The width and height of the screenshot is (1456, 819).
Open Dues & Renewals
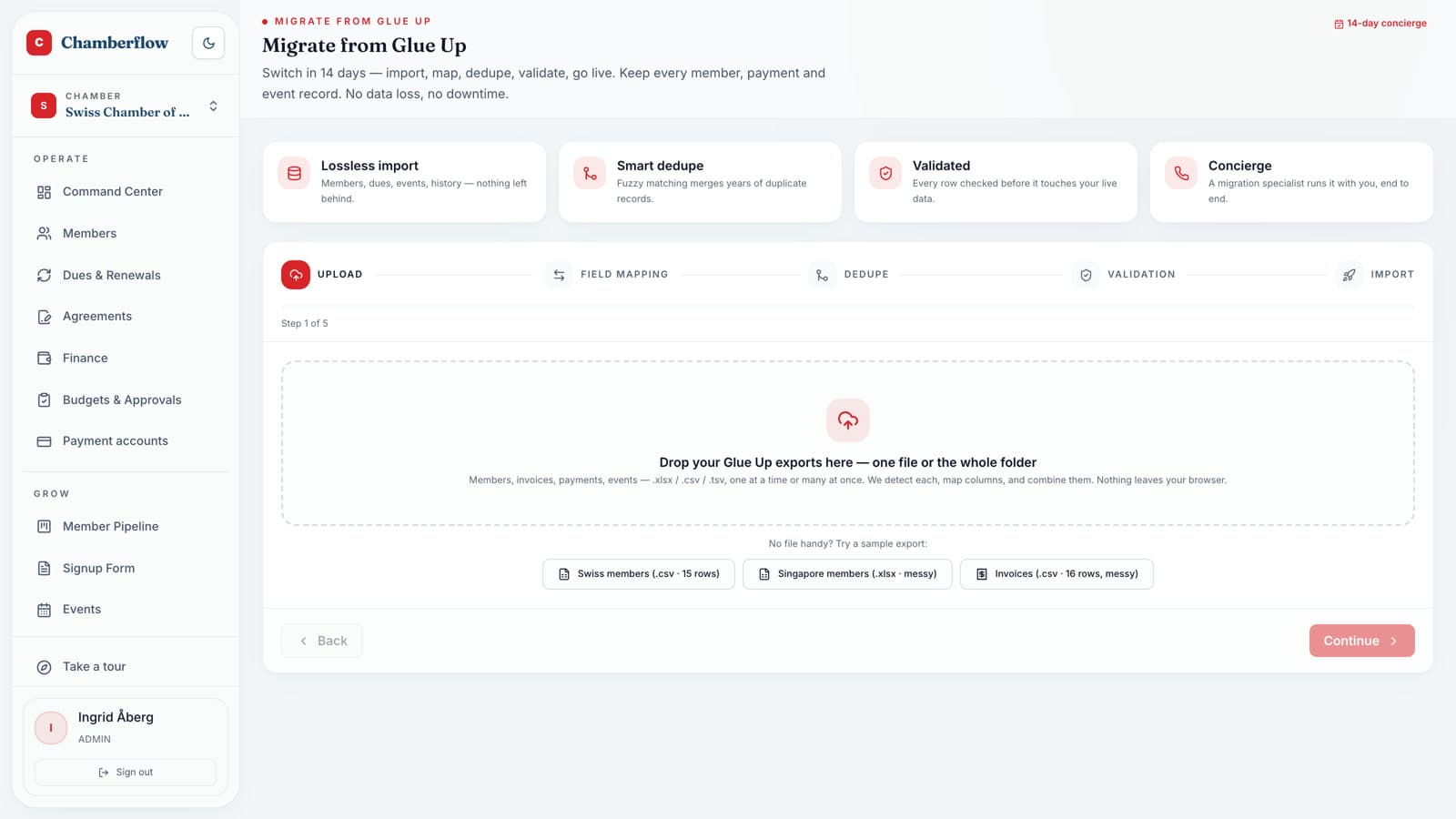point(125,275)
